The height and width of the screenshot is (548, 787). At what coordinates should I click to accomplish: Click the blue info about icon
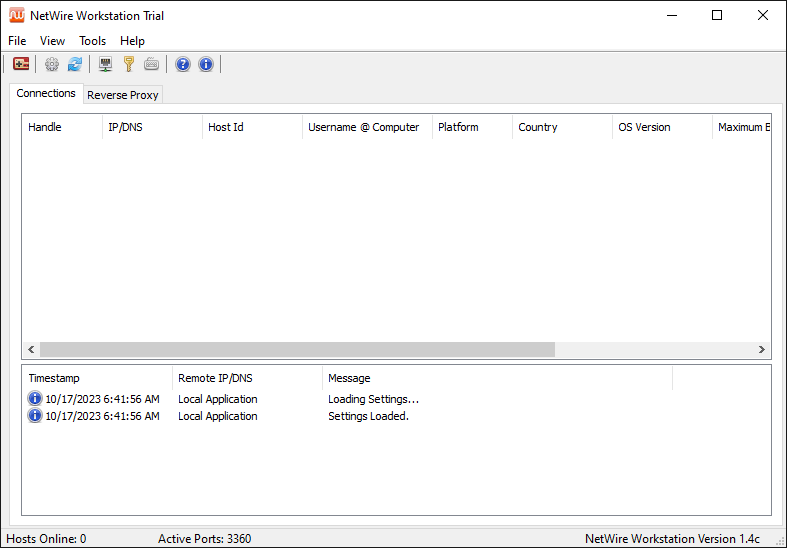206,64
